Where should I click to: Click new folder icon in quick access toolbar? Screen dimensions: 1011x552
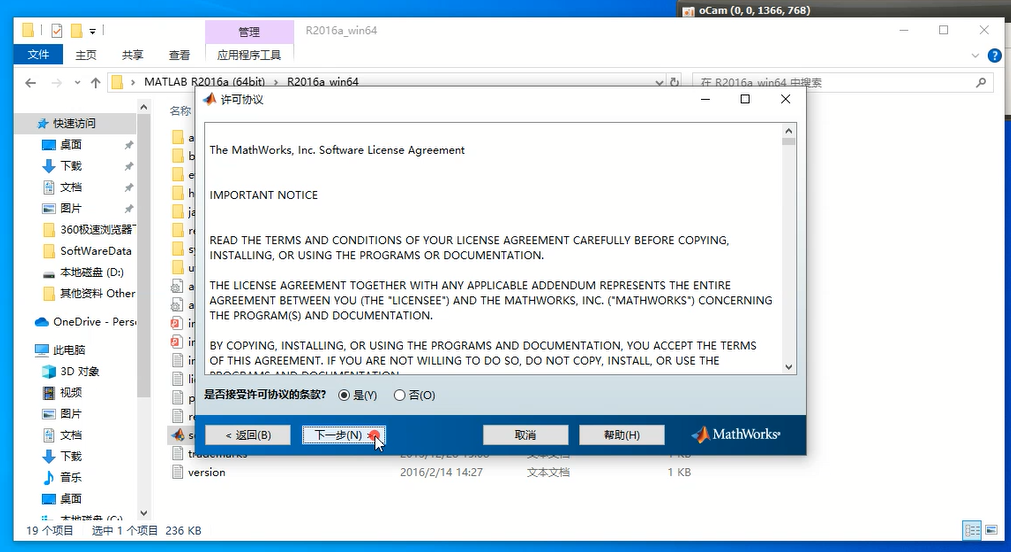(77, 30)
